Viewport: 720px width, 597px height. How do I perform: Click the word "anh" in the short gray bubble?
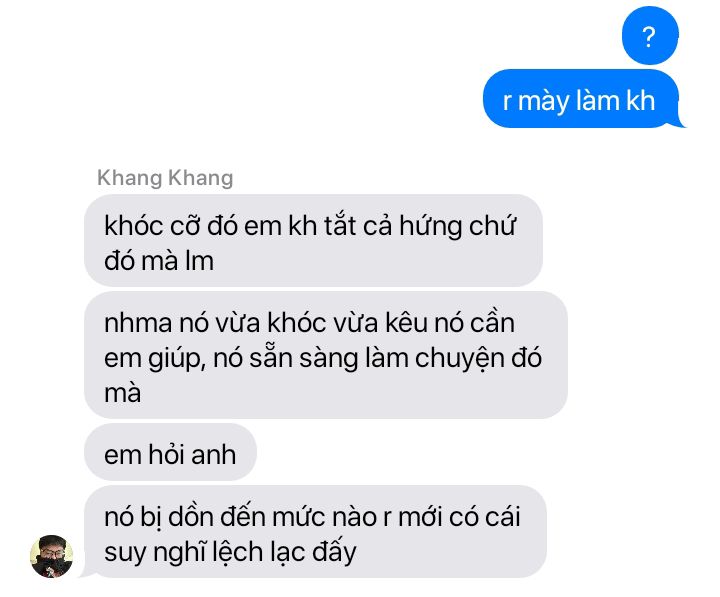click(214, 454)
